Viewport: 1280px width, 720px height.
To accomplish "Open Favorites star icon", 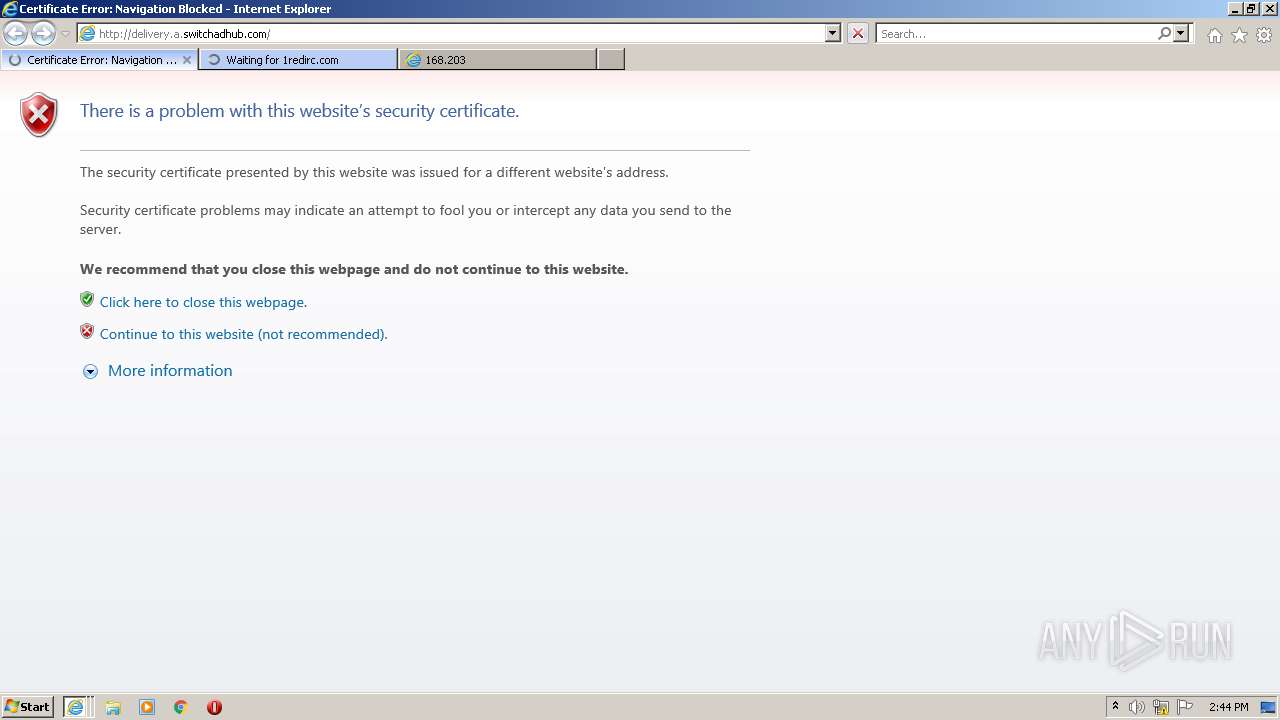I will (1239, 35).
